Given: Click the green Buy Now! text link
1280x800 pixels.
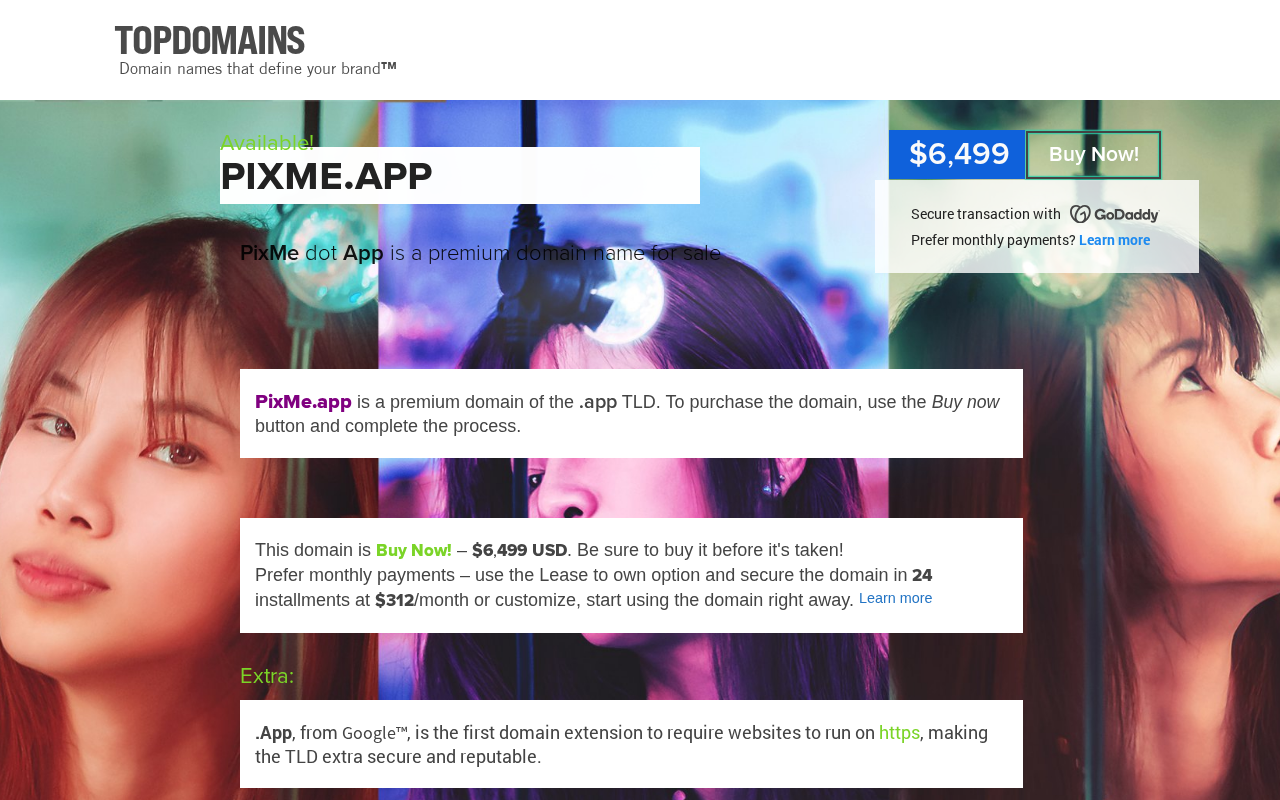Looking at the screenshot, I should (x=414, y=550).
